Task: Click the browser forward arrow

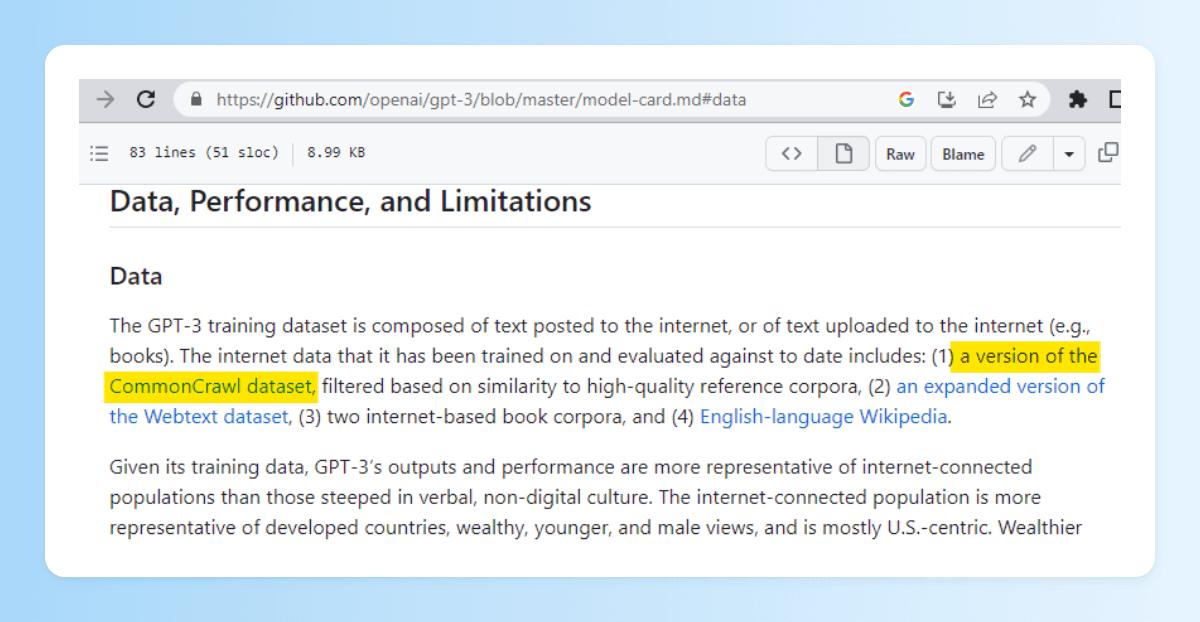Action: click(105, 100)
